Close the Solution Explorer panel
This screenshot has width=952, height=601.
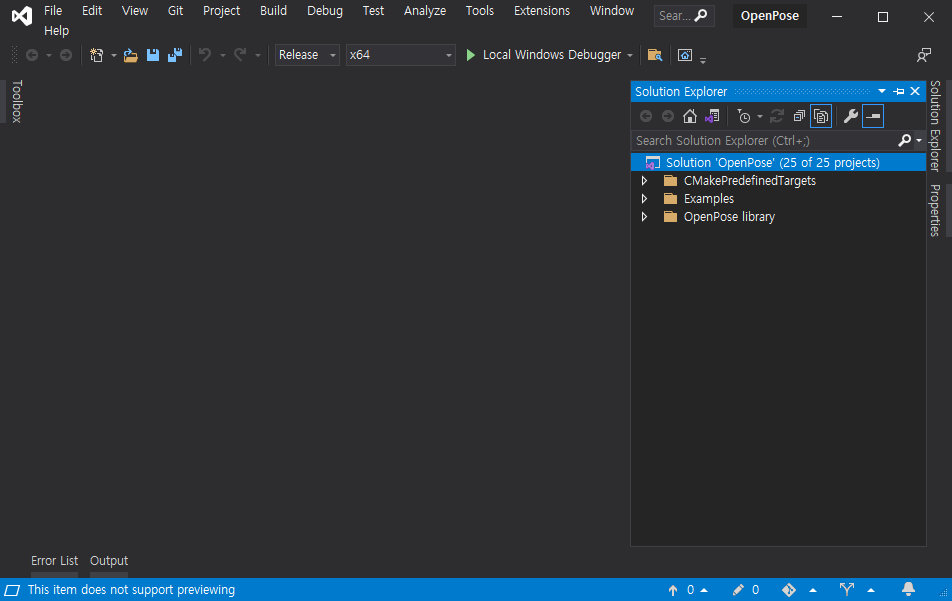(915, 92)
